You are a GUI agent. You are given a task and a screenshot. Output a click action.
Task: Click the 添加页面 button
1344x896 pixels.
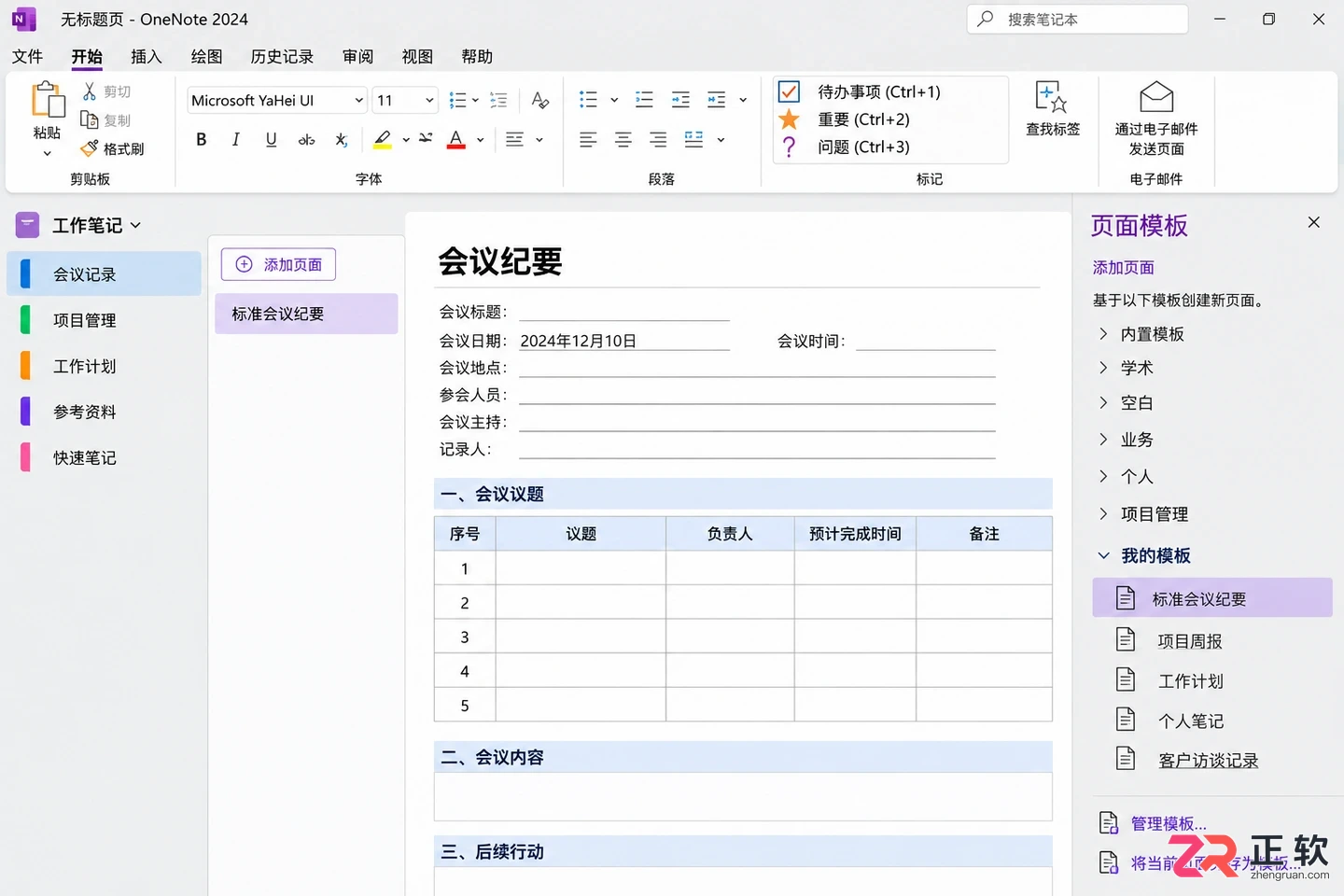pyautogui.click(x=278, y=264)
